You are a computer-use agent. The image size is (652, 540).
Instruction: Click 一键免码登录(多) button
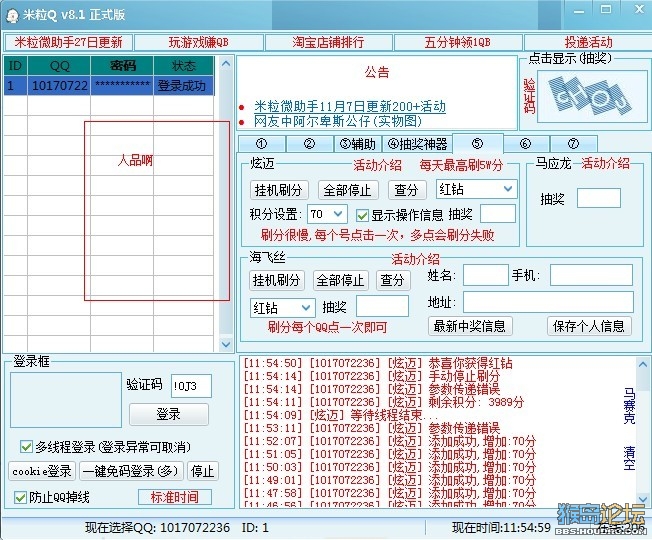(x=131, y=471)
